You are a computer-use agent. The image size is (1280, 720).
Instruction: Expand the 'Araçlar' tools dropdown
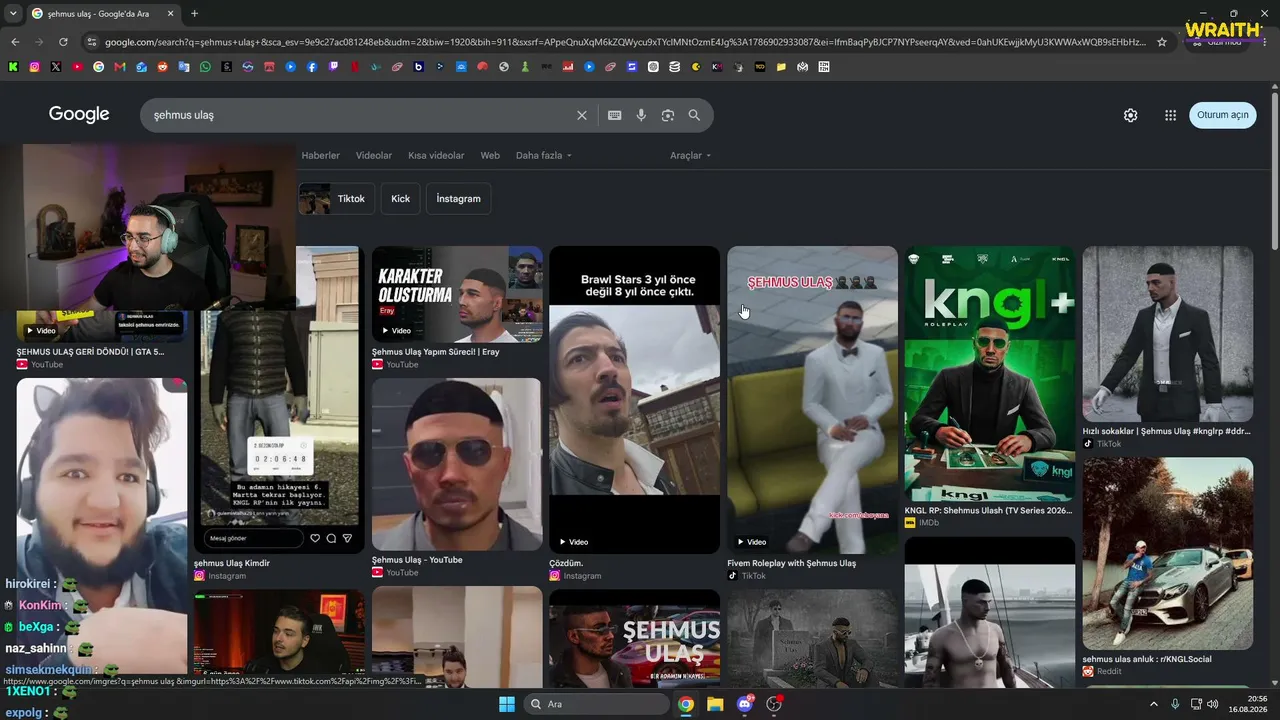pos(691,156)
